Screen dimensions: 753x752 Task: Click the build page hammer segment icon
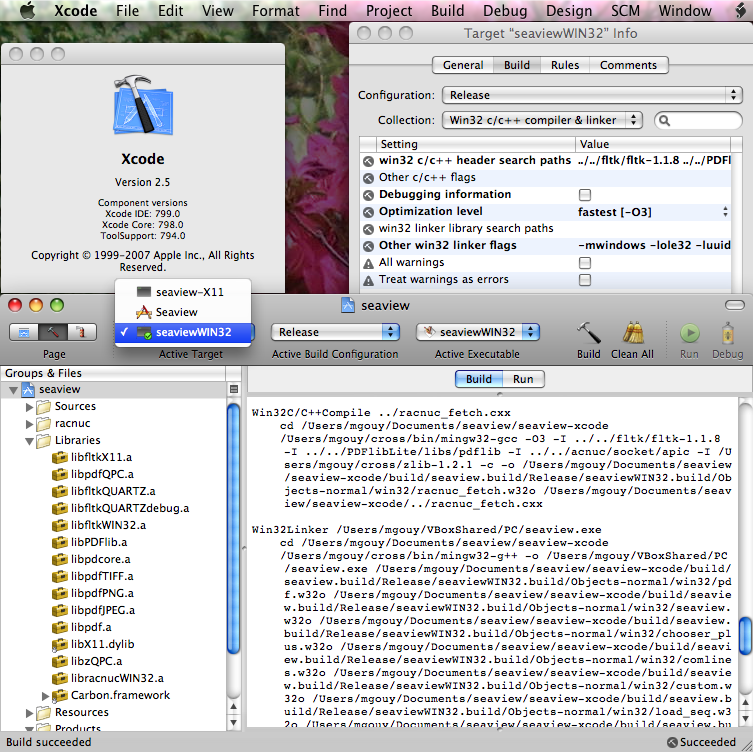(x=52, y=332)
